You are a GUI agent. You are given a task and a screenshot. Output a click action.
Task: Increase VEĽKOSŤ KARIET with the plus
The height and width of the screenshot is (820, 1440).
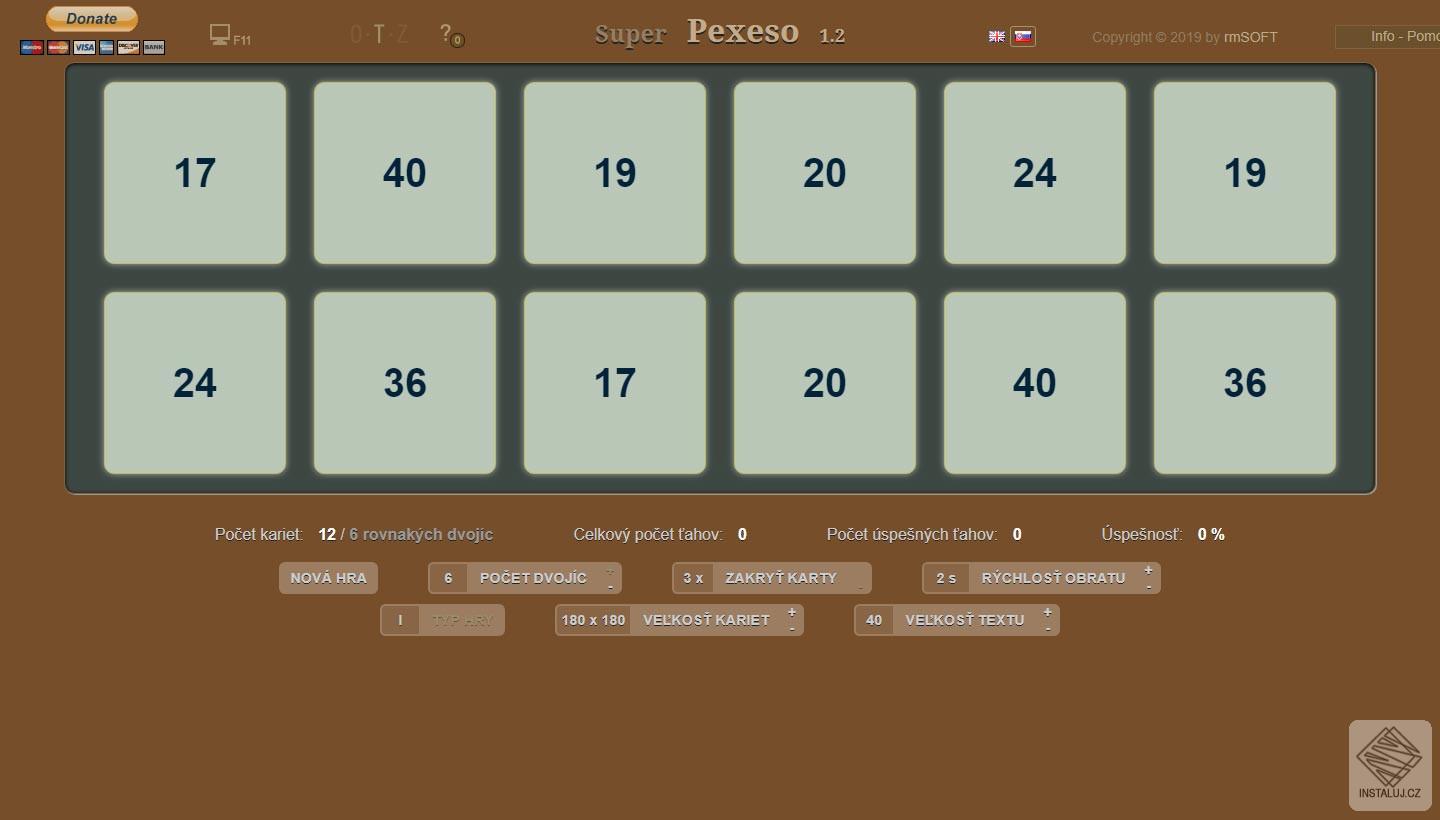click(792, 613)
